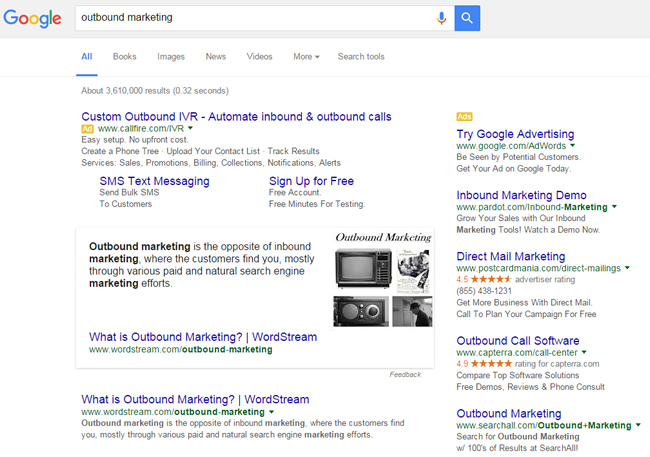The height and width of the screenshot is (457, 650).
Task: Open the Sign Up for Free sitelink
Action: coord(311,181)
